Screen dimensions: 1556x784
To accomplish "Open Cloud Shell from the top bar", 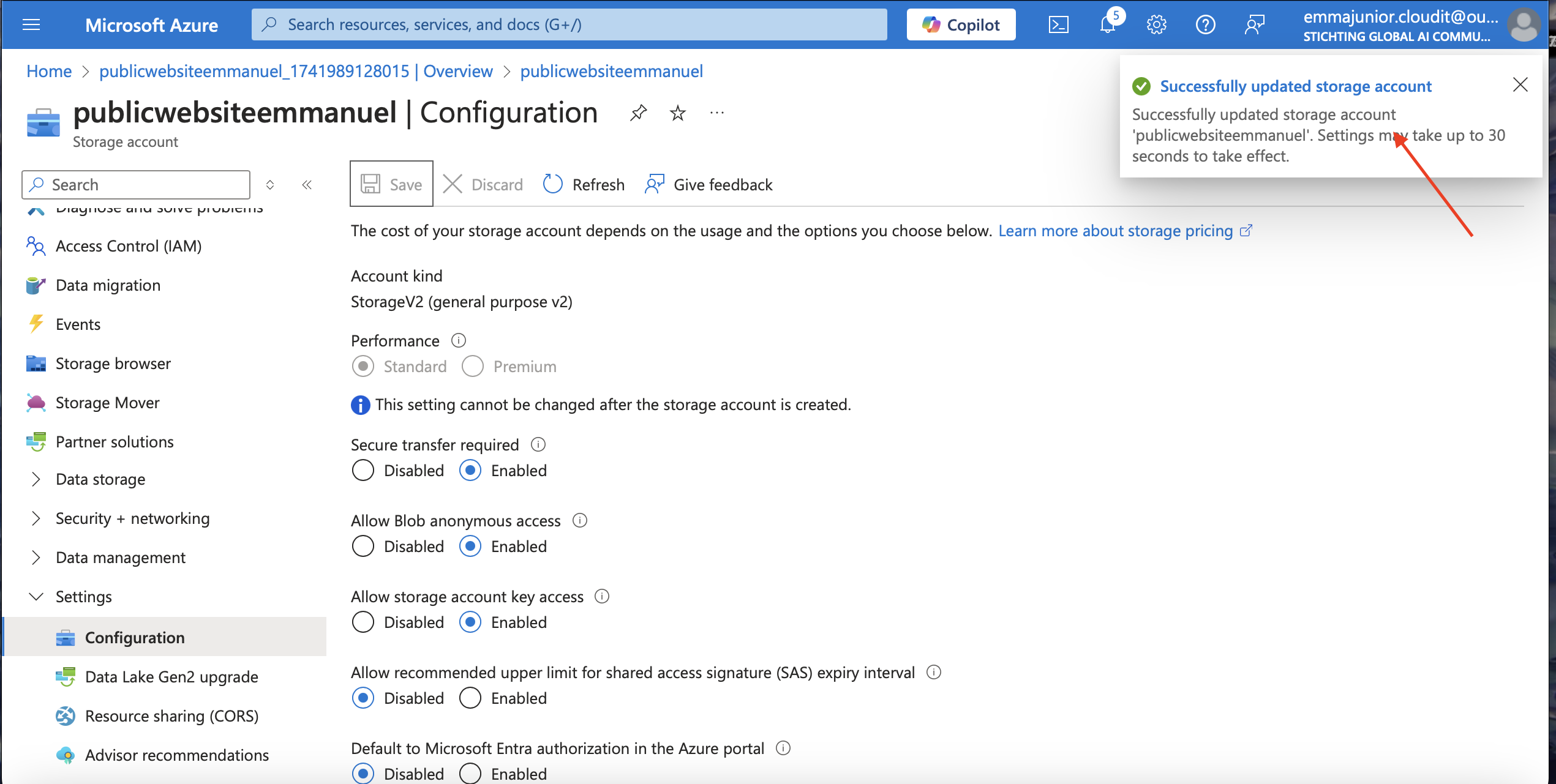I will point(1059,24).
